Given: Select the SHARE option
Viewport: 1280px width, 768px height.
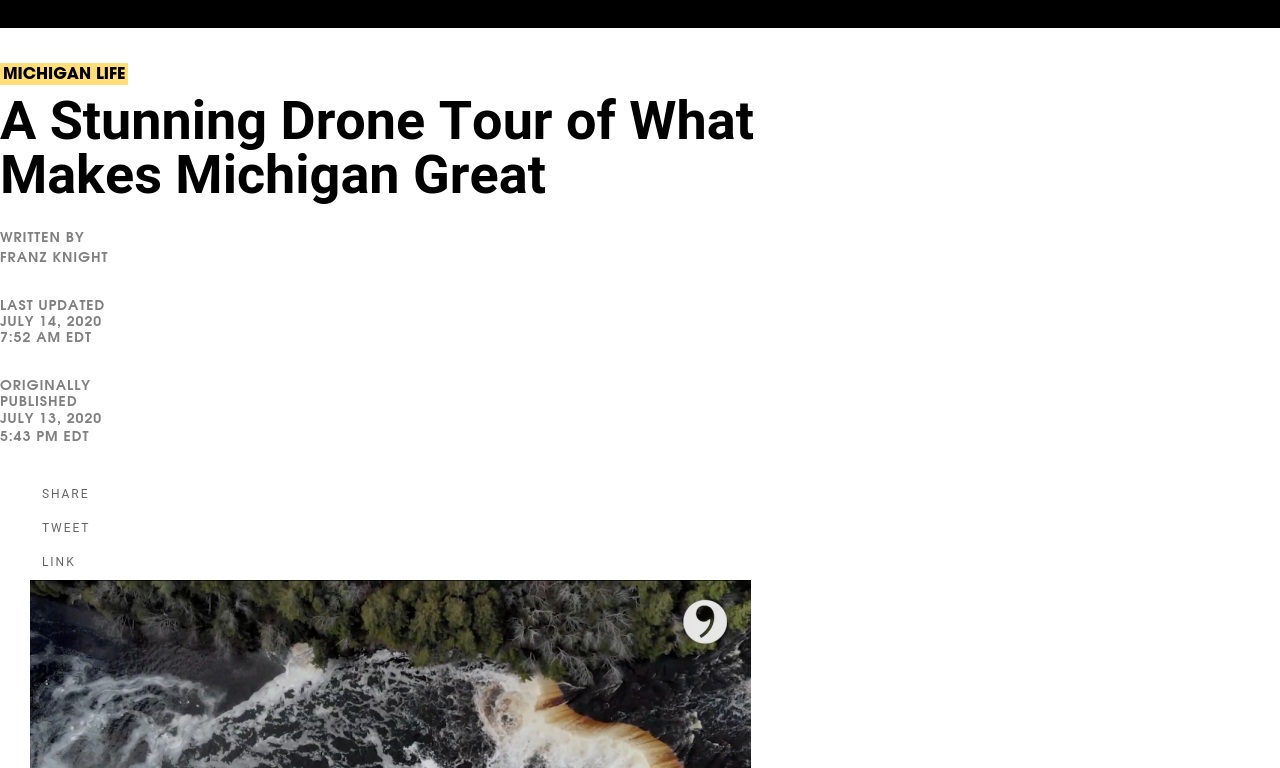Looking at the screenshot, I should [66, 494].
